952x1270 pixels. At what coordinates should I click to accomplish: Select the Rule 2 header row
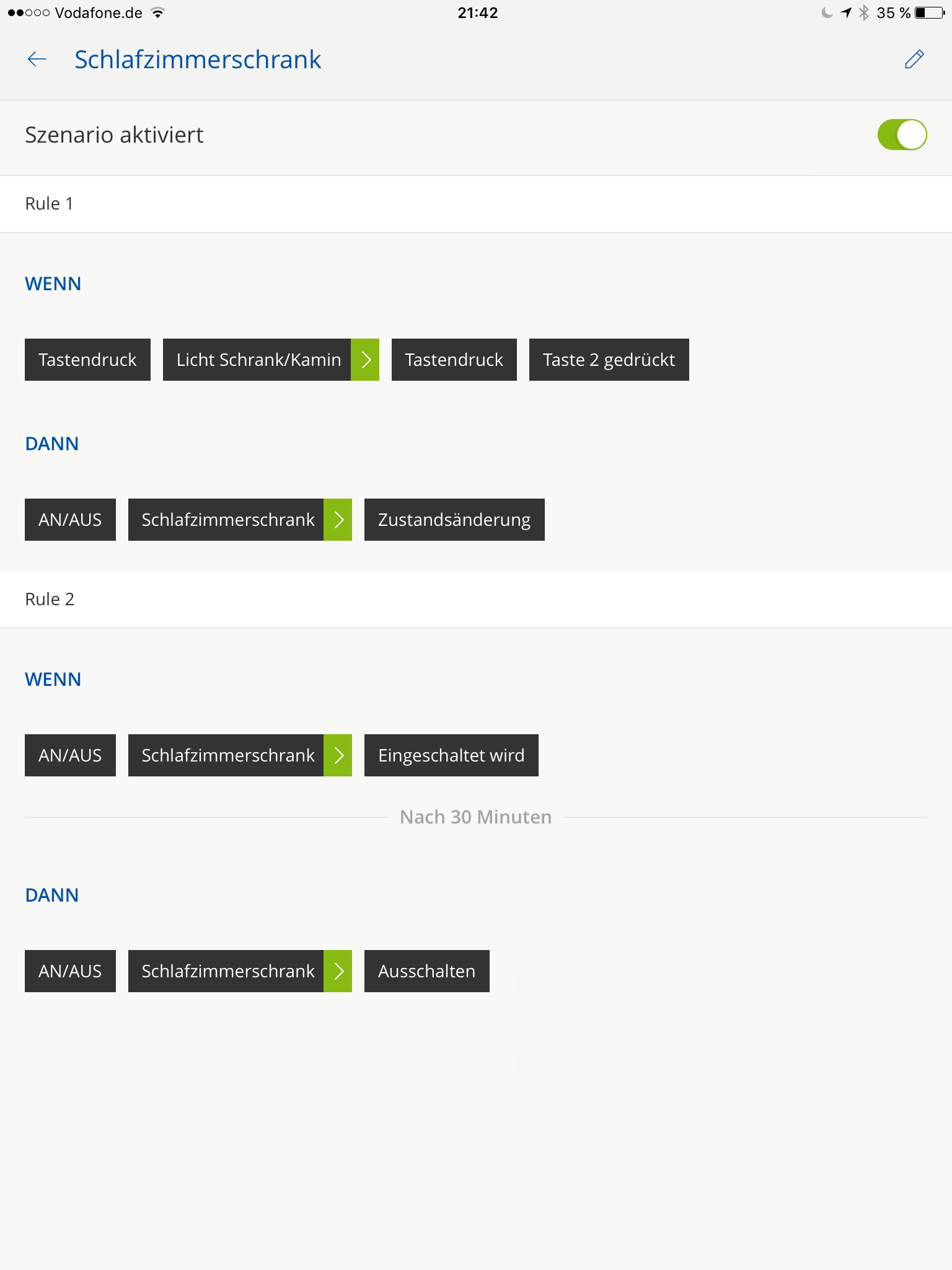click(476, 600)
